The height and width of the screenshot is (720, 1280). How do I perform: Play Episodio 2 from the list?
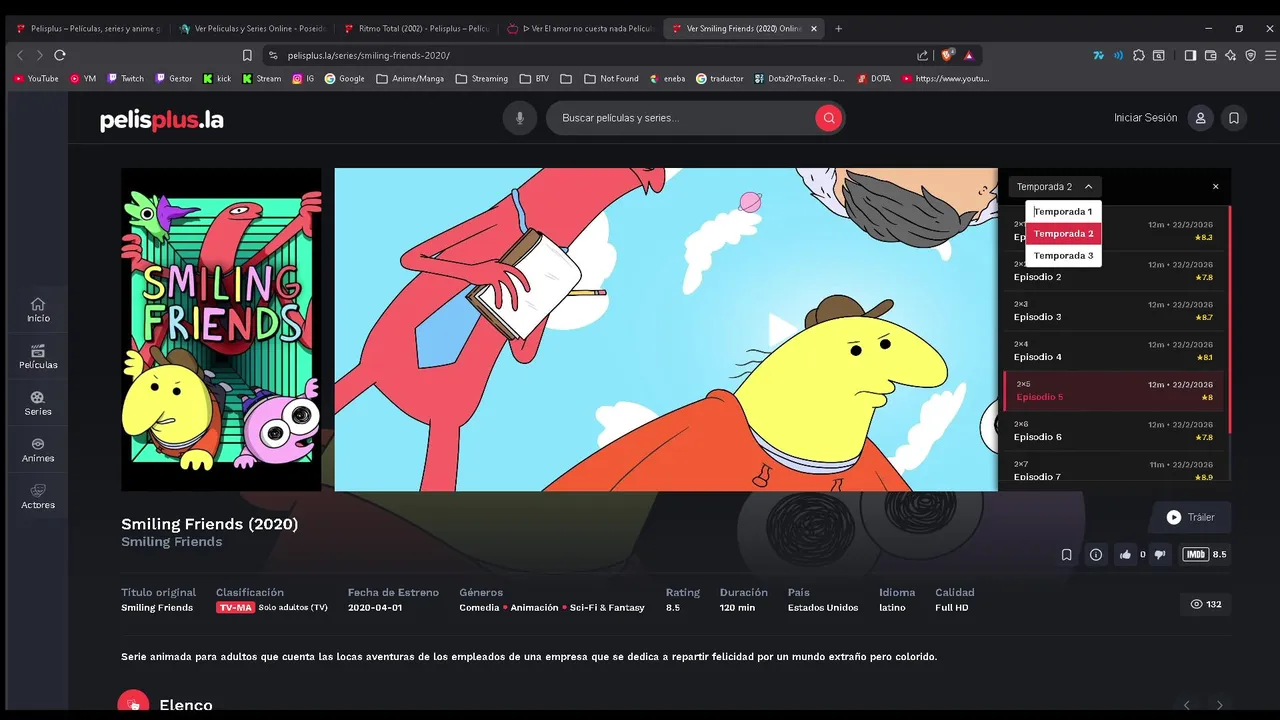1114,271
